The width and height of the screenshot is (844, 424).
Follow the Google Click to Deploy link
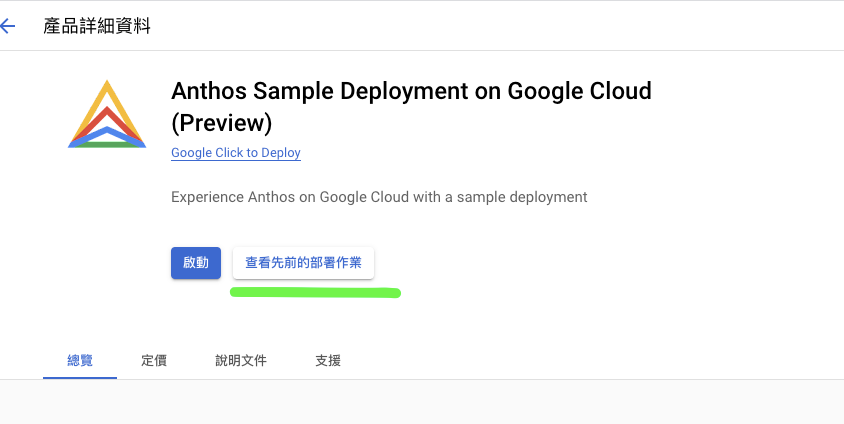[x=235, y=153]
